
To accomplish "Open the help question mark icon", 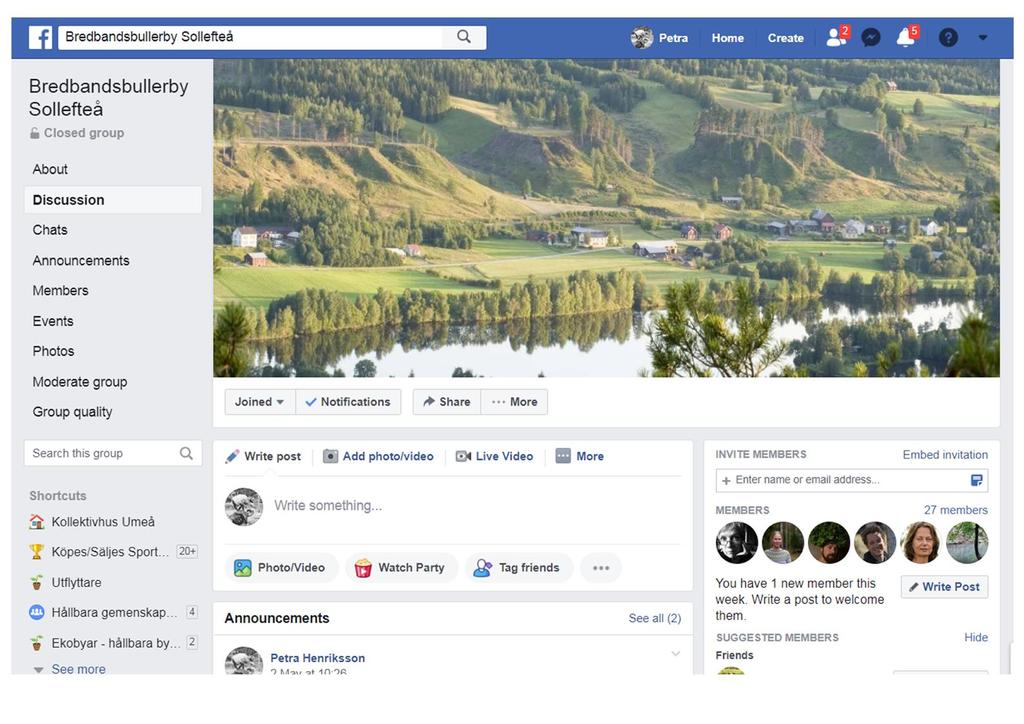I will [x=948, y=38].
